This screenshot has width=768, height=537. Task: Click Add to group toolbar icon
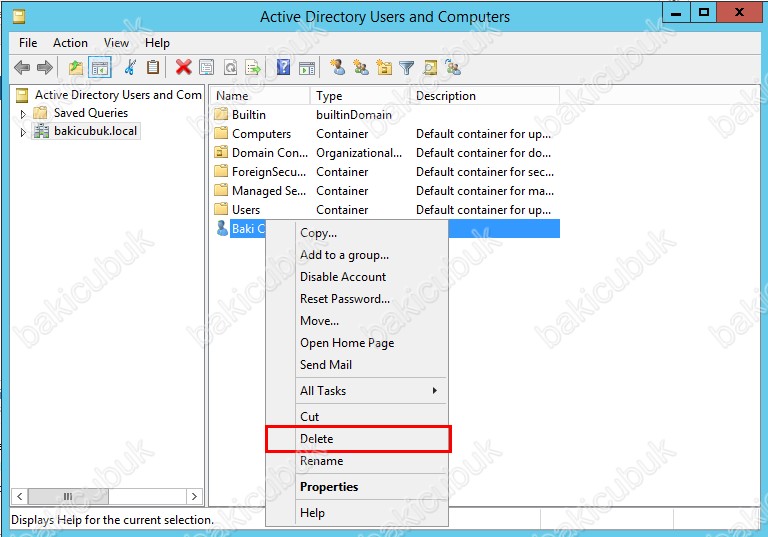point(453,67)
